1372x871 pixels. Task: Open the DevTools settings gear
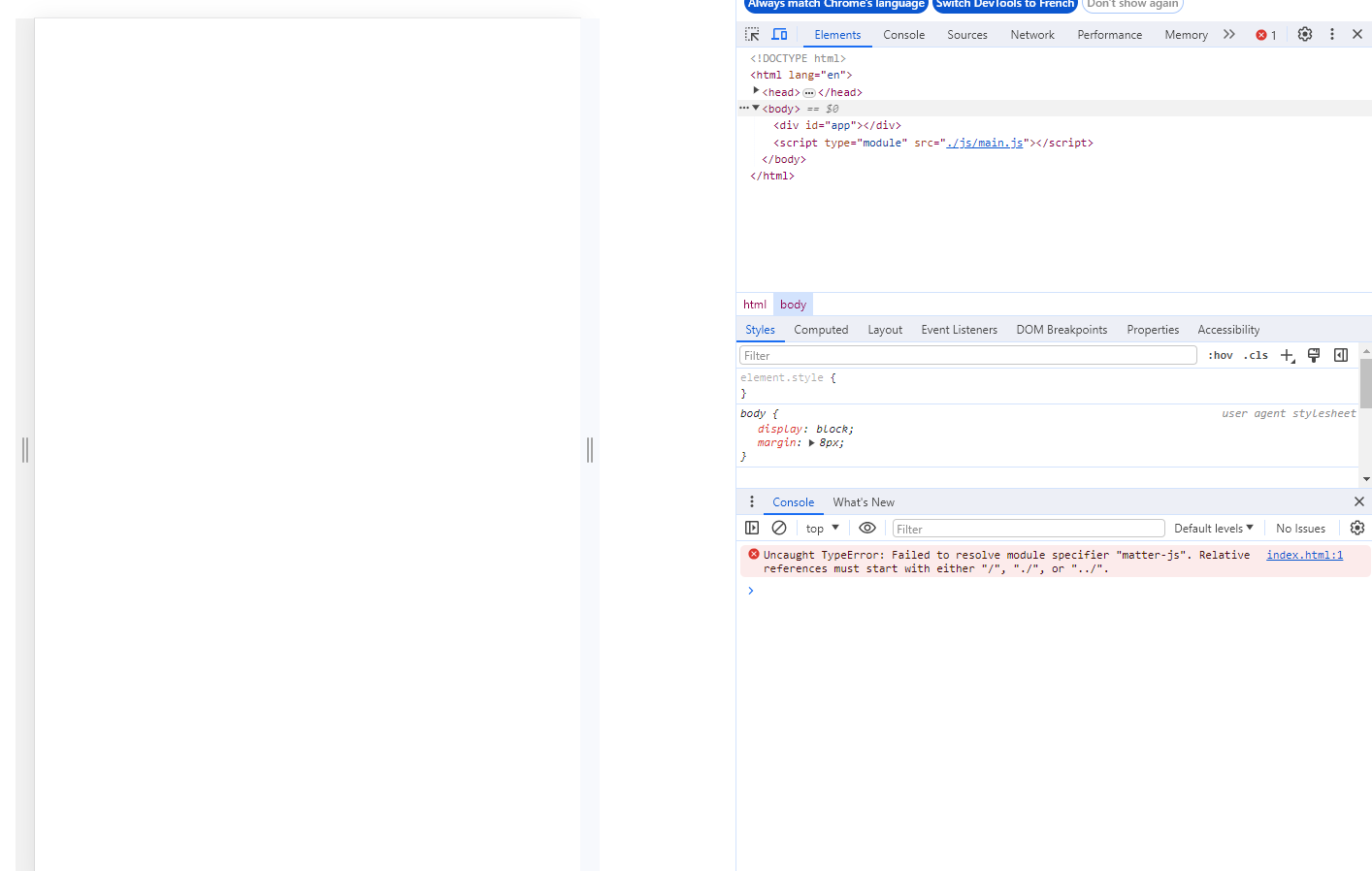click(x=1305, y=34)
